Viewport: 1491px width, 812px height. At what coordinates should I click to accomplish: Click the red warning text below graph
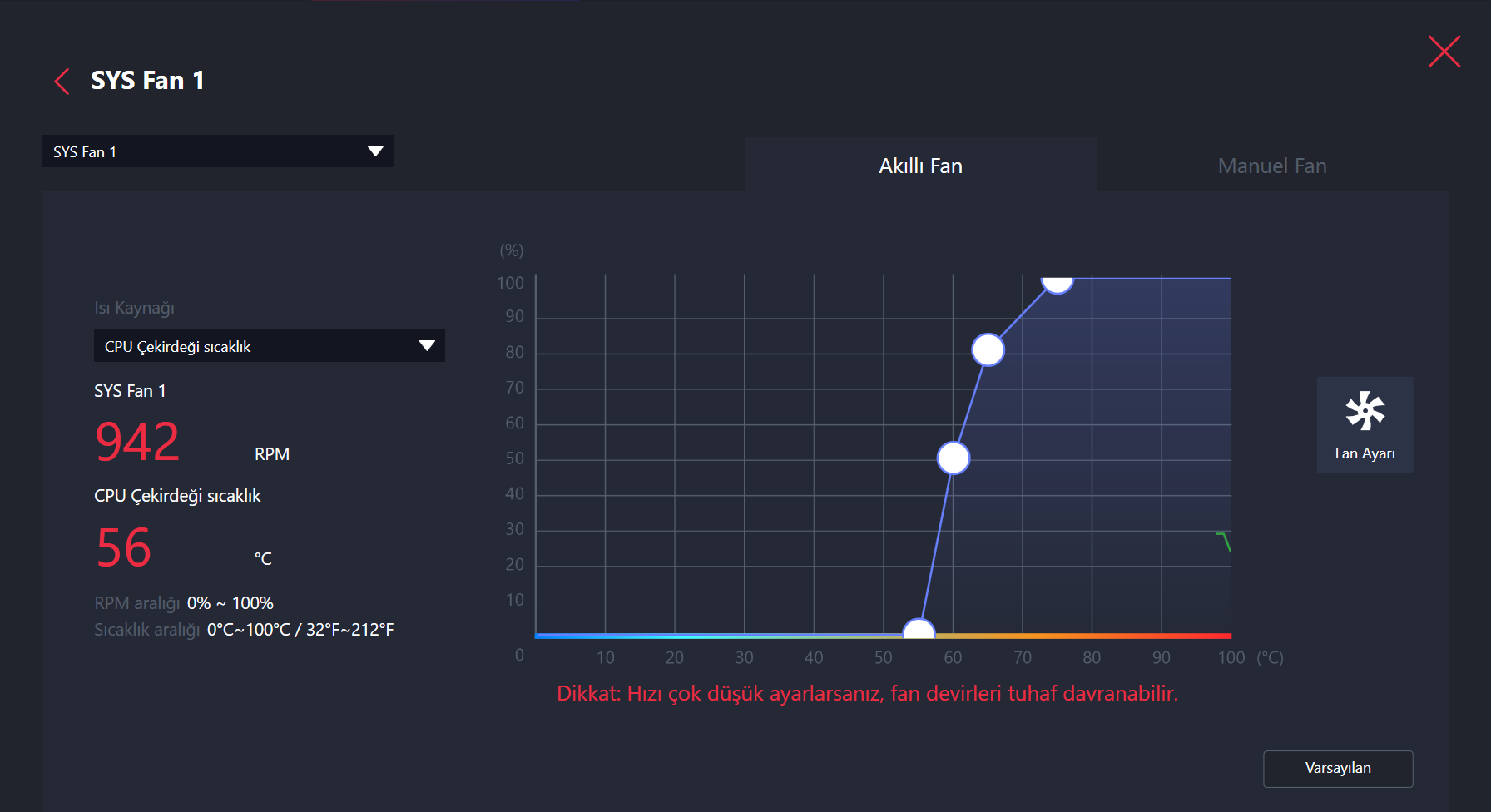click(867, 693)
